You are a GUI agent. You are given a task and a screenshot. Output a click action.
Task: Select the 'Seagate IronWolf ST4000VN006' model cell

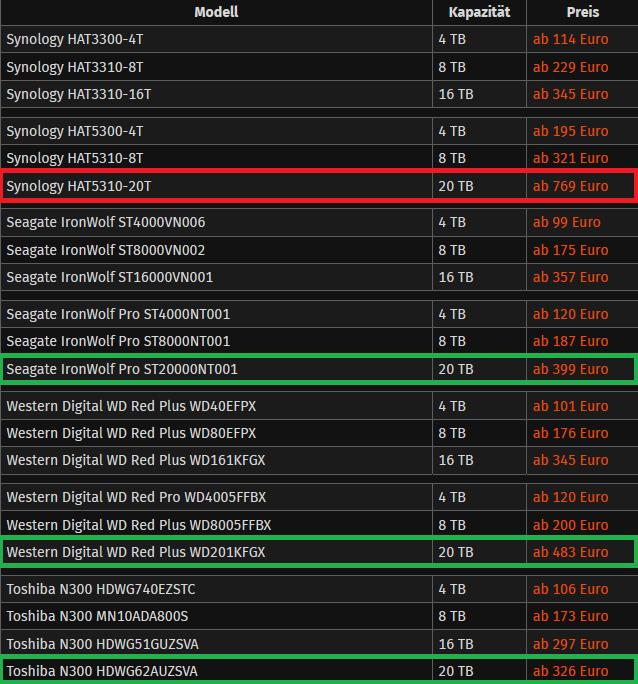[216, 222]
